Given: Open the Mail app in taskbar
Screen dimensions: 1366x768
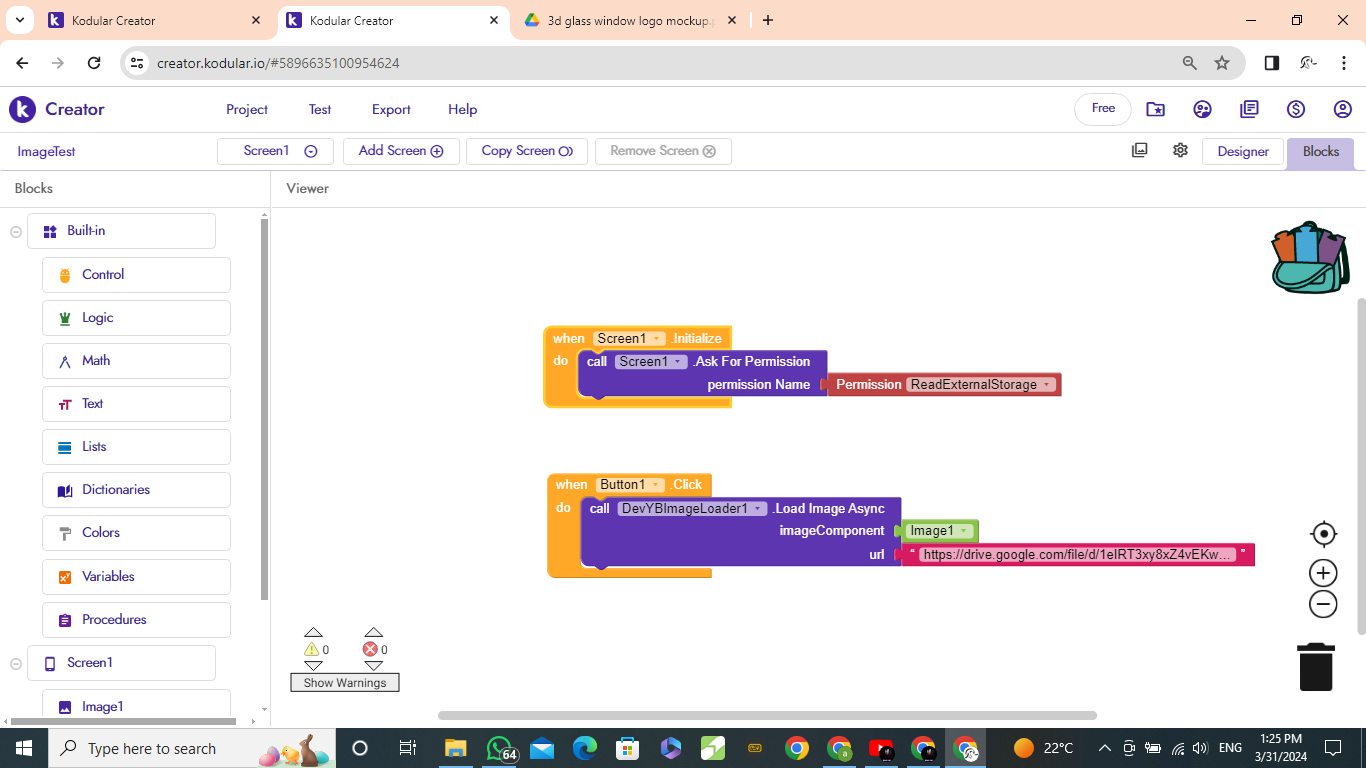Looking at the screenshot, I should [x=542, y=748].
